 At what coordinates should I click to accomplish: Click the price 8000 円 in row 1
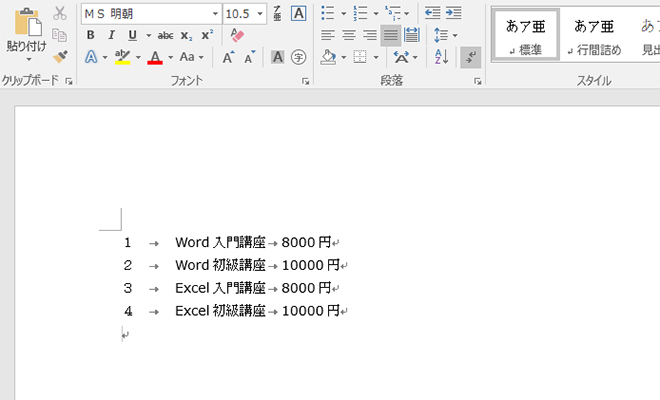tap(306, 243)
